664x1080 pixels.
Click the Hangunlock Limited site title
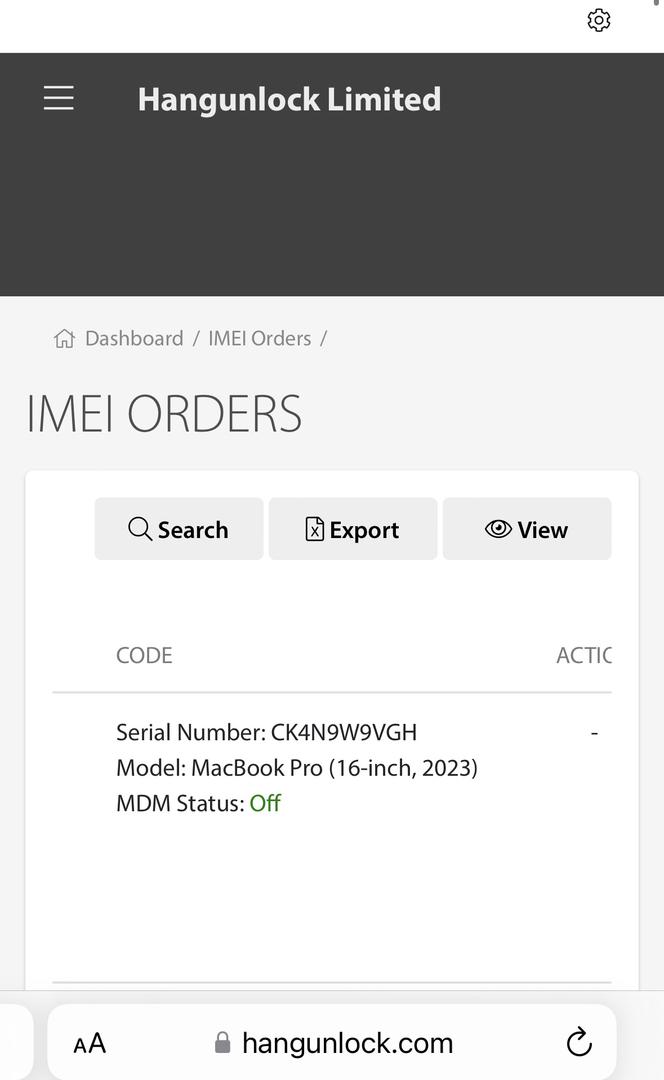[x=289, y=99]
